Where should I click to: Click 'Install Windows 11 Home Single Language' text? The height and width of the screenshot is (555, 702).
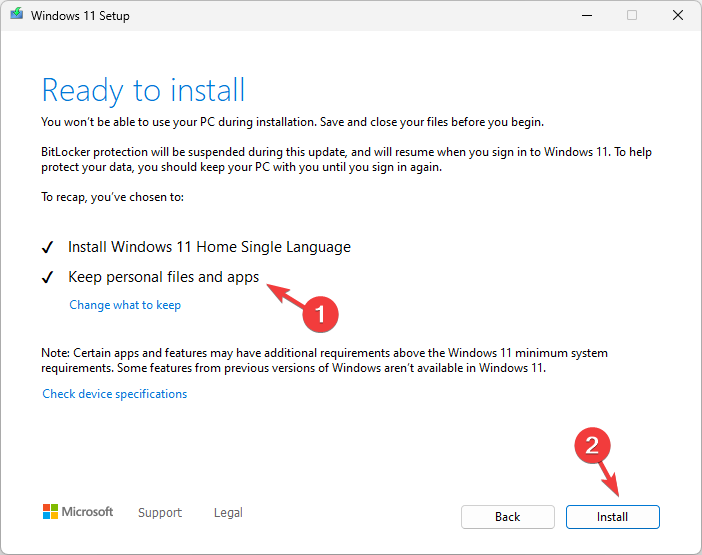click(210, 247)
